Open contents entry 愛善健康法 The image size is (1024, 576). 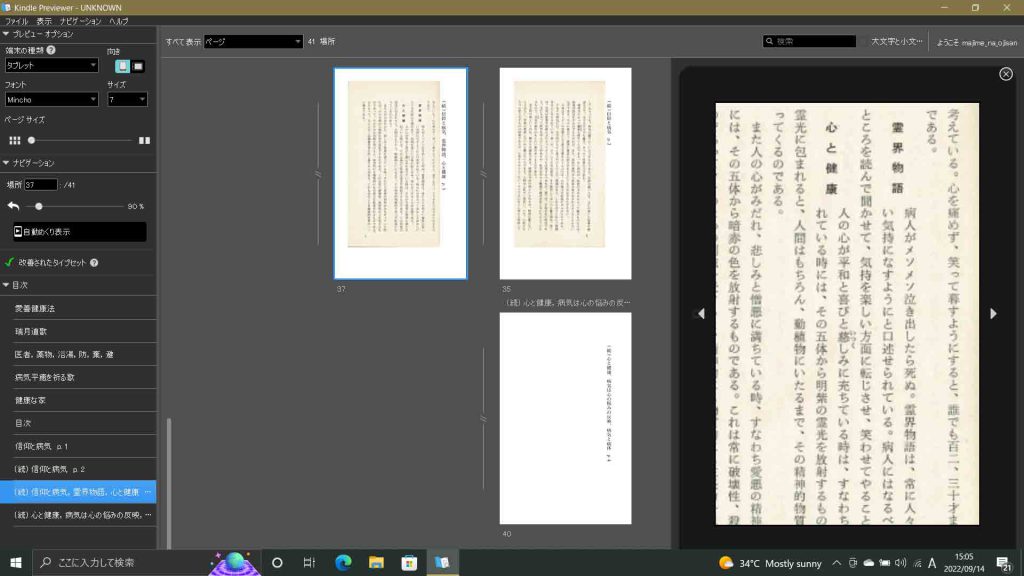coord(78,308)
